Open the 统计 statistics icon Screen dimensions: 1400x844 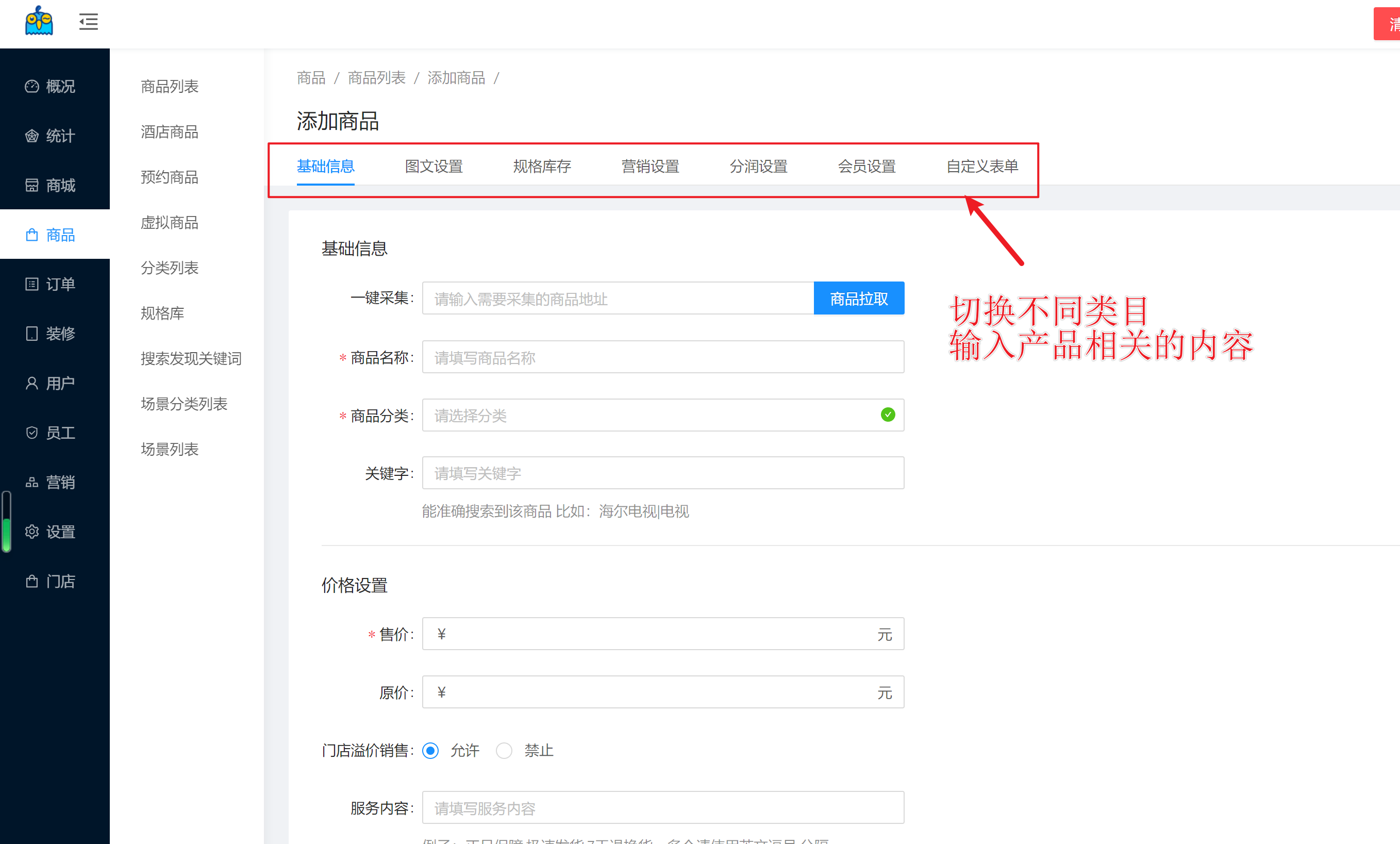tap(32, 136)
